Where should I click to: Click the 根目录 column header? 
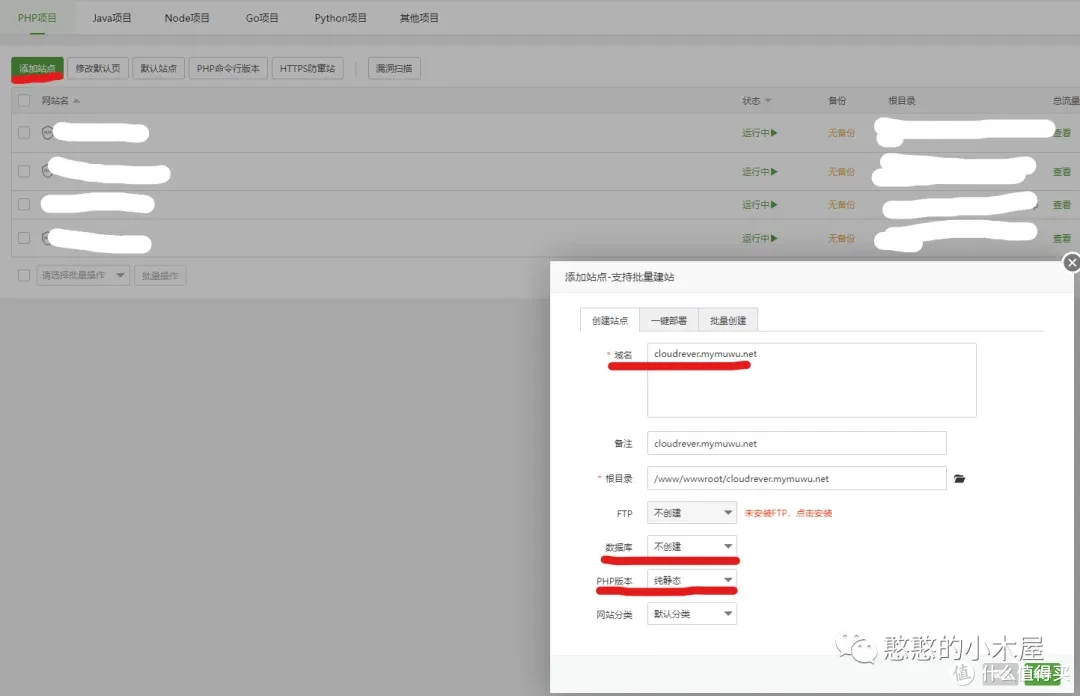coord(902,101)
